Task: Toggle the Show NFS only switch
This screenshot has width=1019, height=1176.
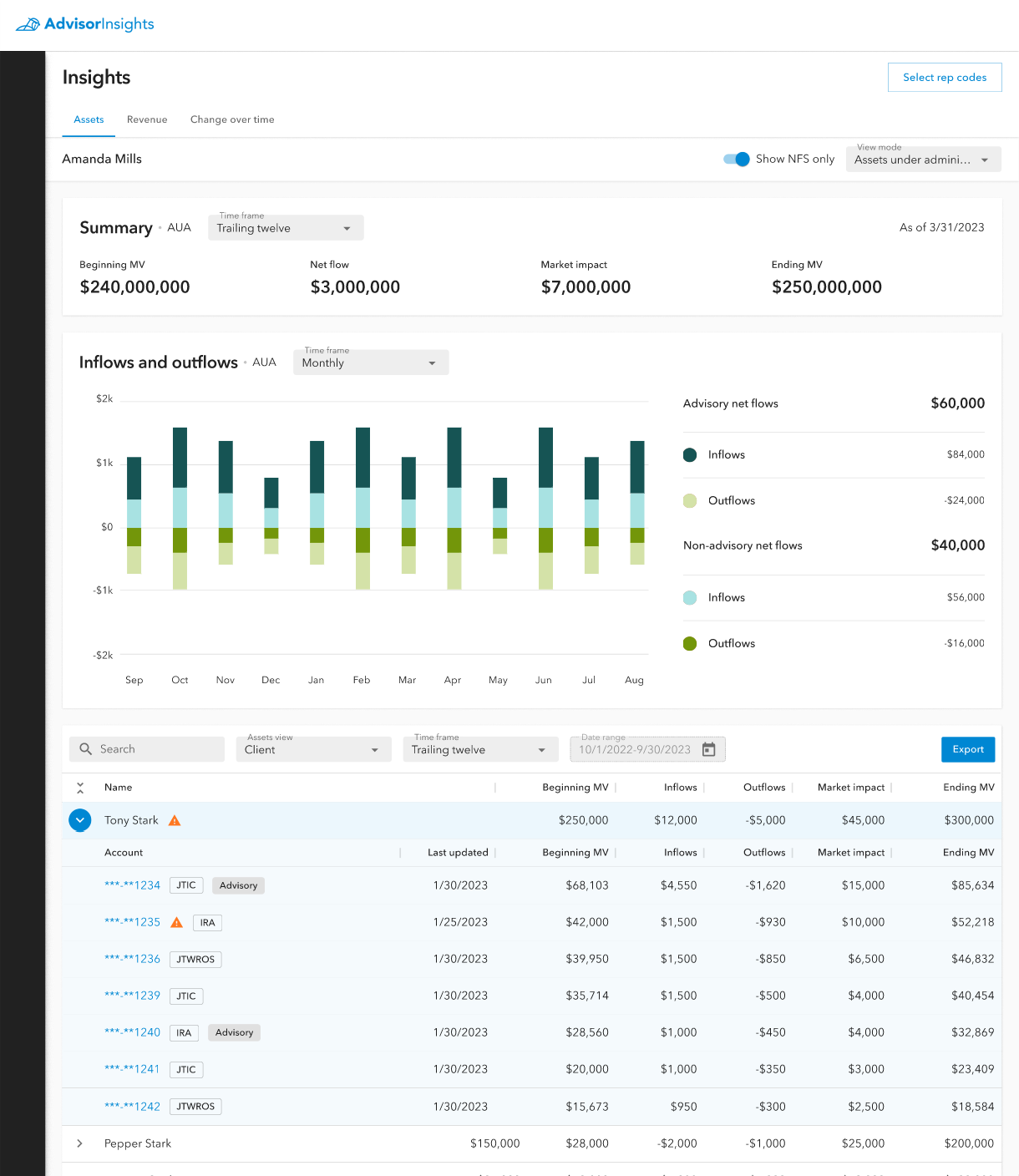Action: click(x=737, y=159)
